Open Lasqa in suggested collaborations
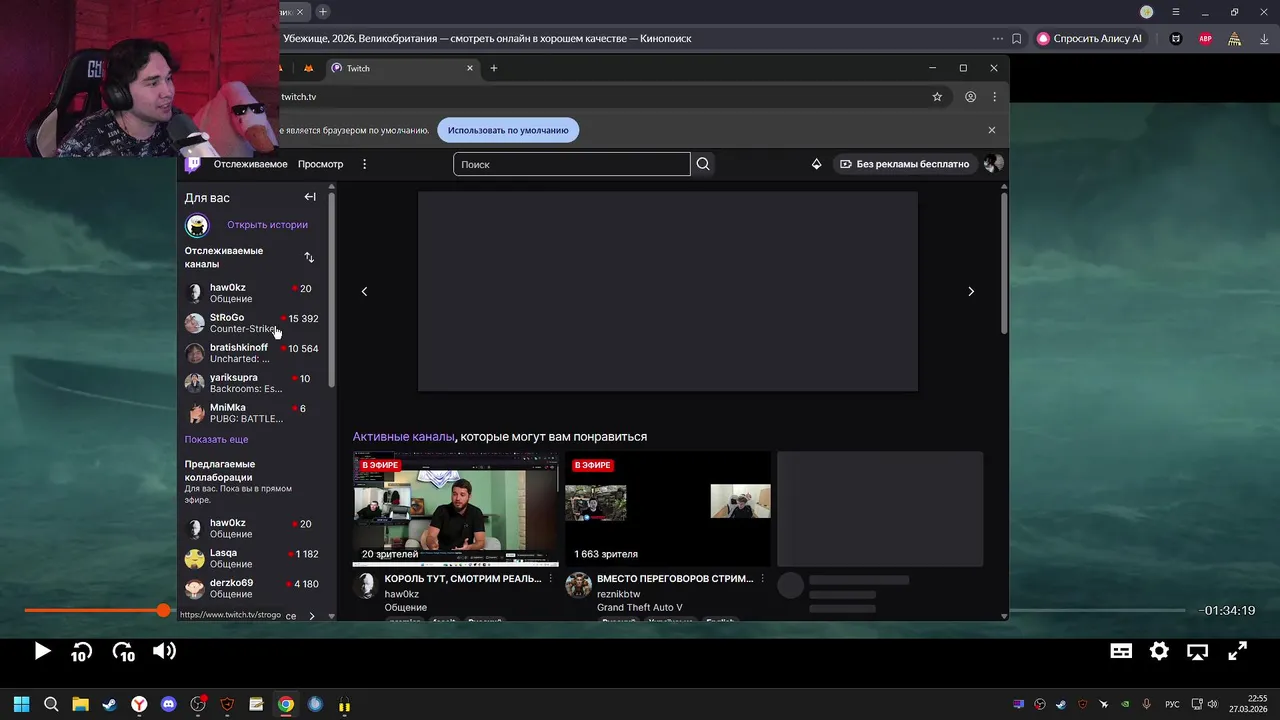Screen dimensions: 1280x720 252,558
